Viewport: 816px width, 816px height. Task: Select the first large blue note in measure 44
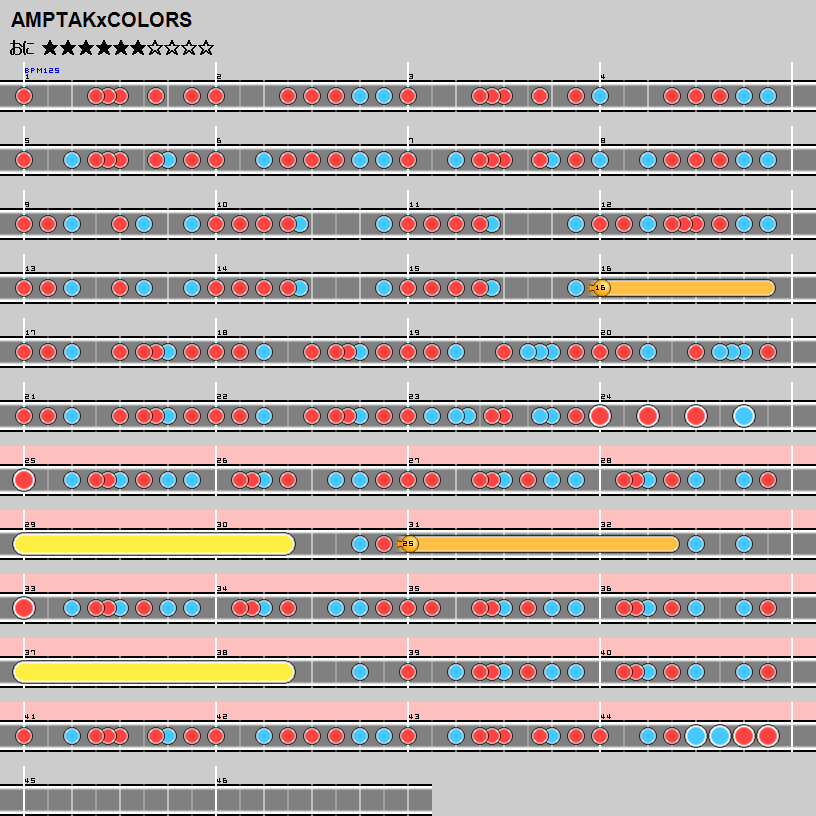696,736
